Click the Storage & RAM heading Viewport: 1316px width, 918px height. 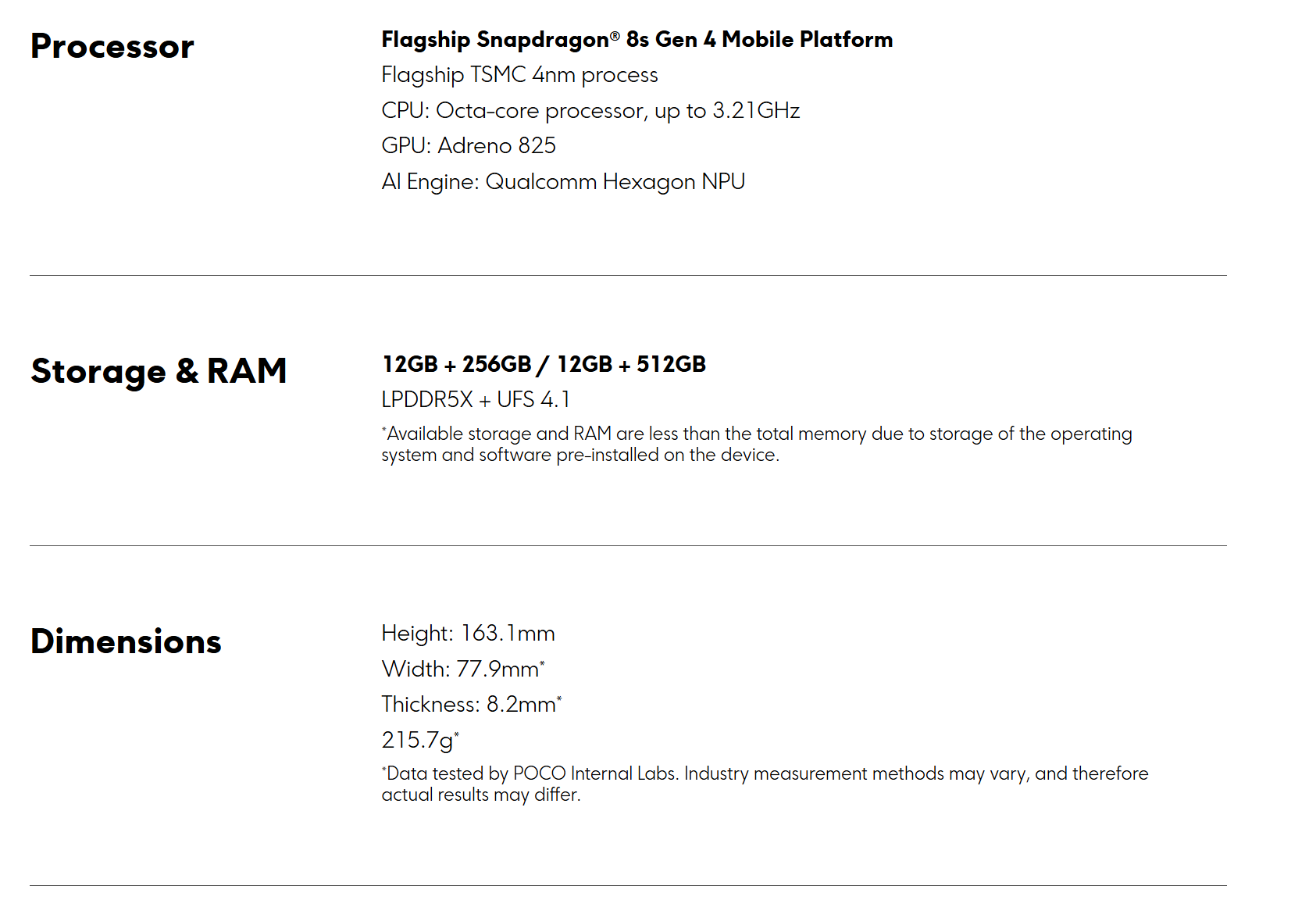click(159, 371)
